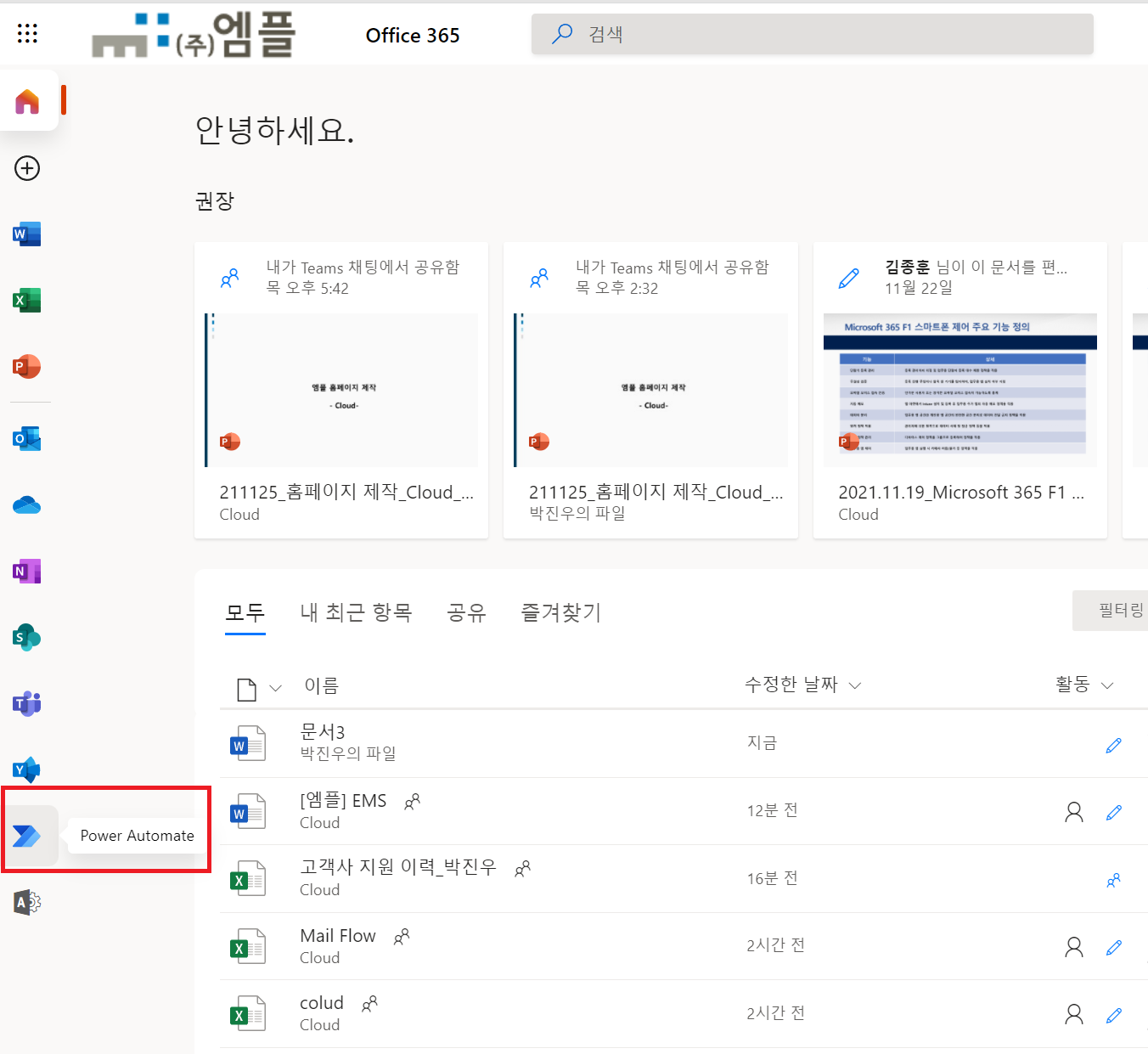Click shared people icon next to [엠플] EMS name
This screenshot has width=1148, height=1054.
[413, 802]
